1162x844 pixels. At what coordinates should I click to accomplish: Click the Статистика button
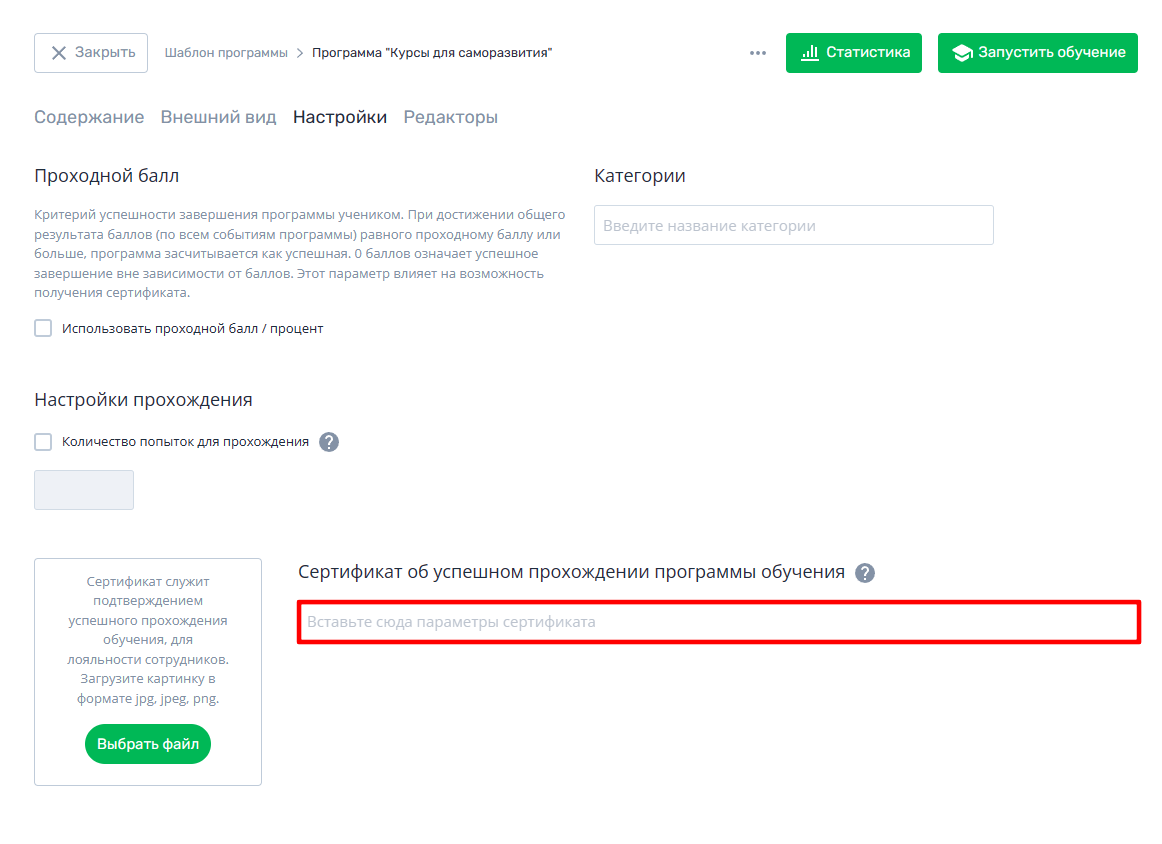854,53
